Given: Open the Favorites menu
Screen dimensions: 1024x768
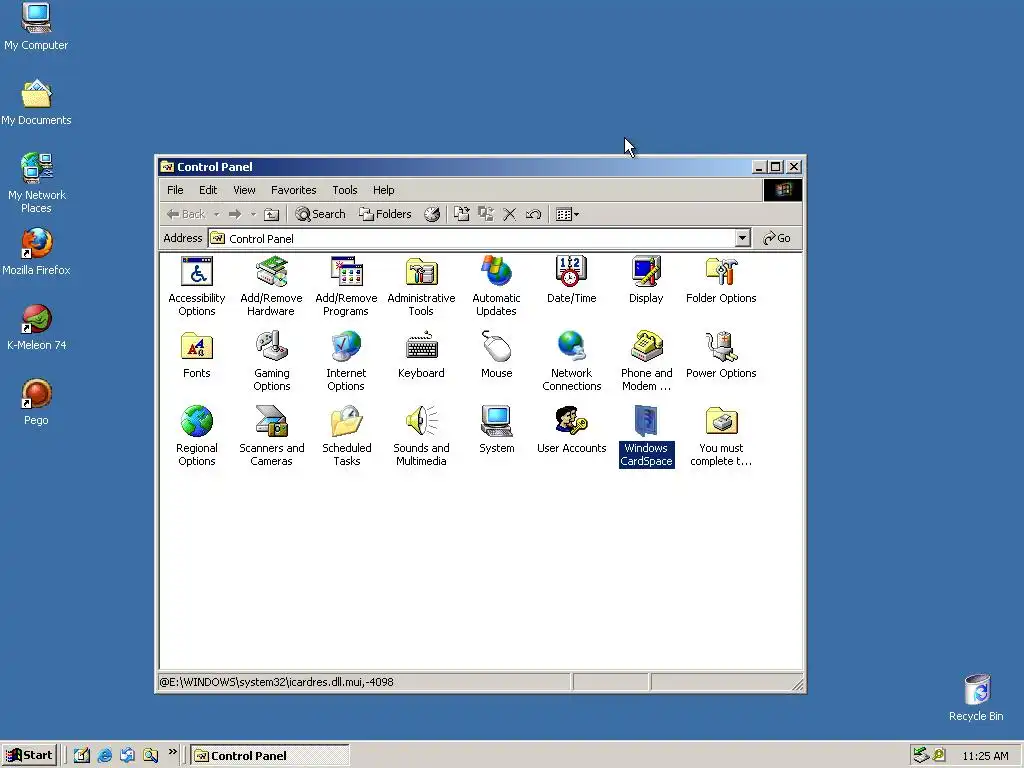Looking at the screenshot, I should point(293,190).
